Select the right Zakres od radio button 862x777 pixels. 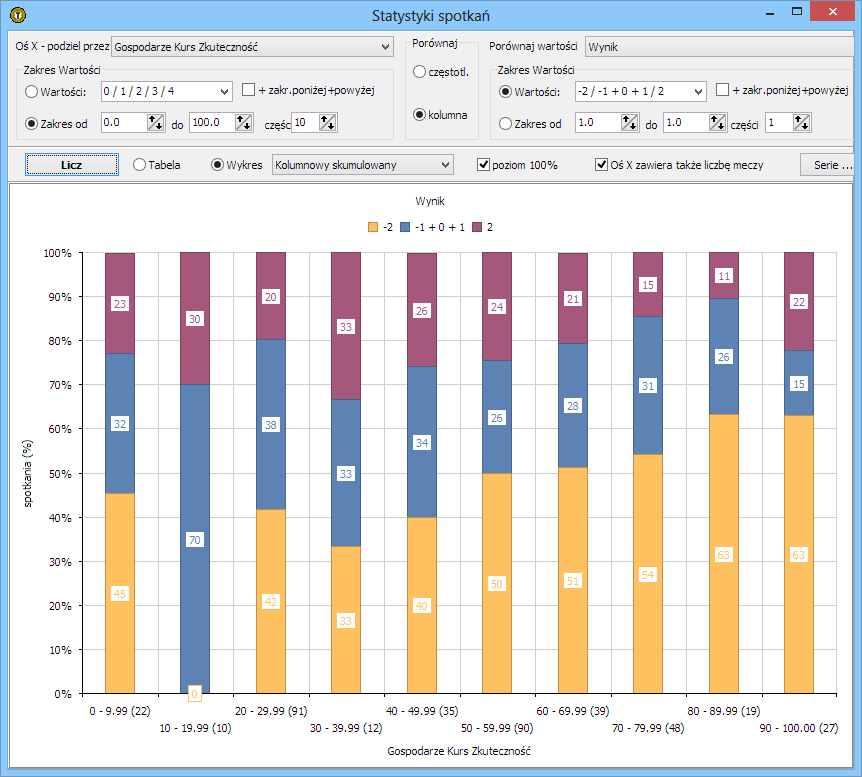pos(505,124)
